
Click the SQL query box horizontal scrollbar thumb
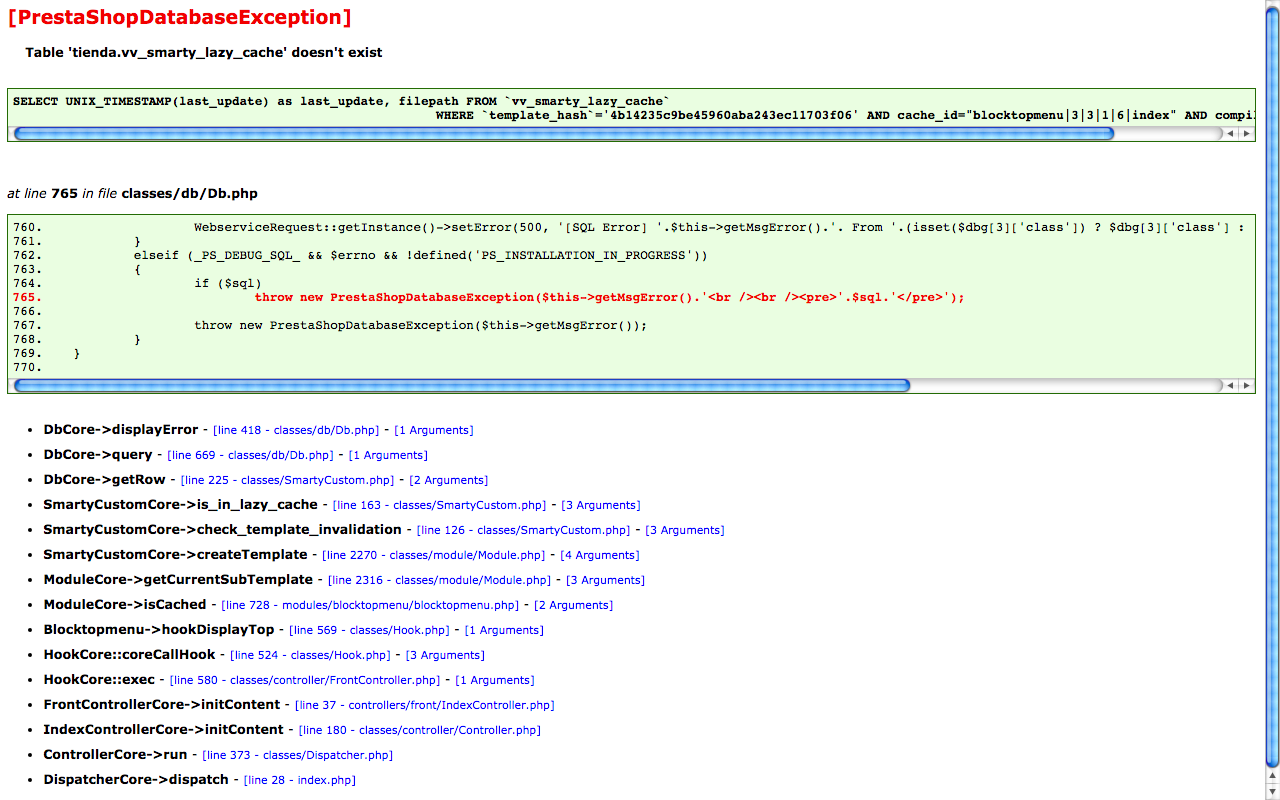pyautogui.click(x=564, y=133)
